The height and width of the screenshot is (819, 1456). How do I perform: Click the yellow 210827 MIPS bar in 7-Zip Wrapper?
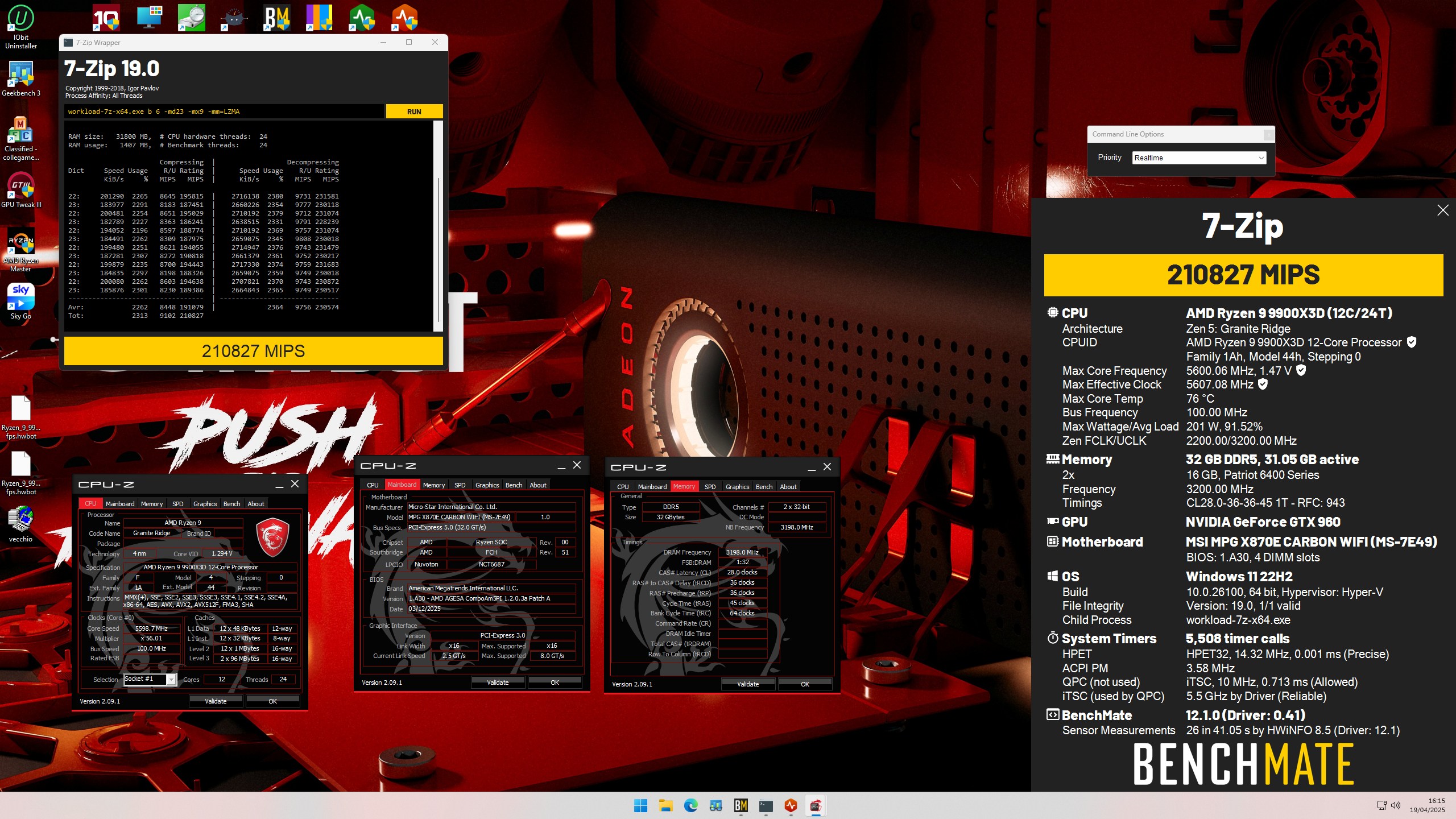coord(253,351)
